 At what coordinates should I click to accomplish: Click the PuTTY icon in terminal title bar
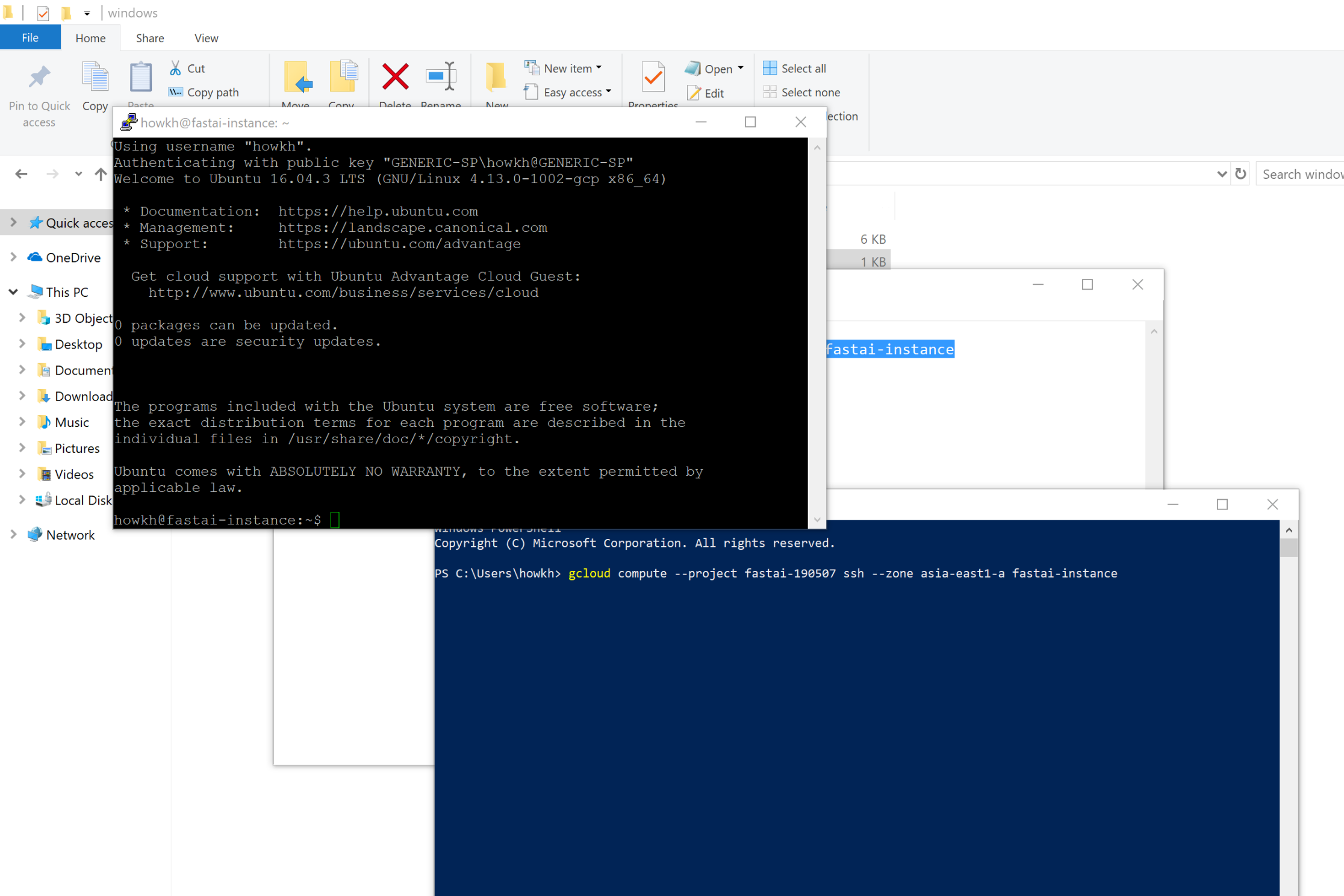[129, 122]
